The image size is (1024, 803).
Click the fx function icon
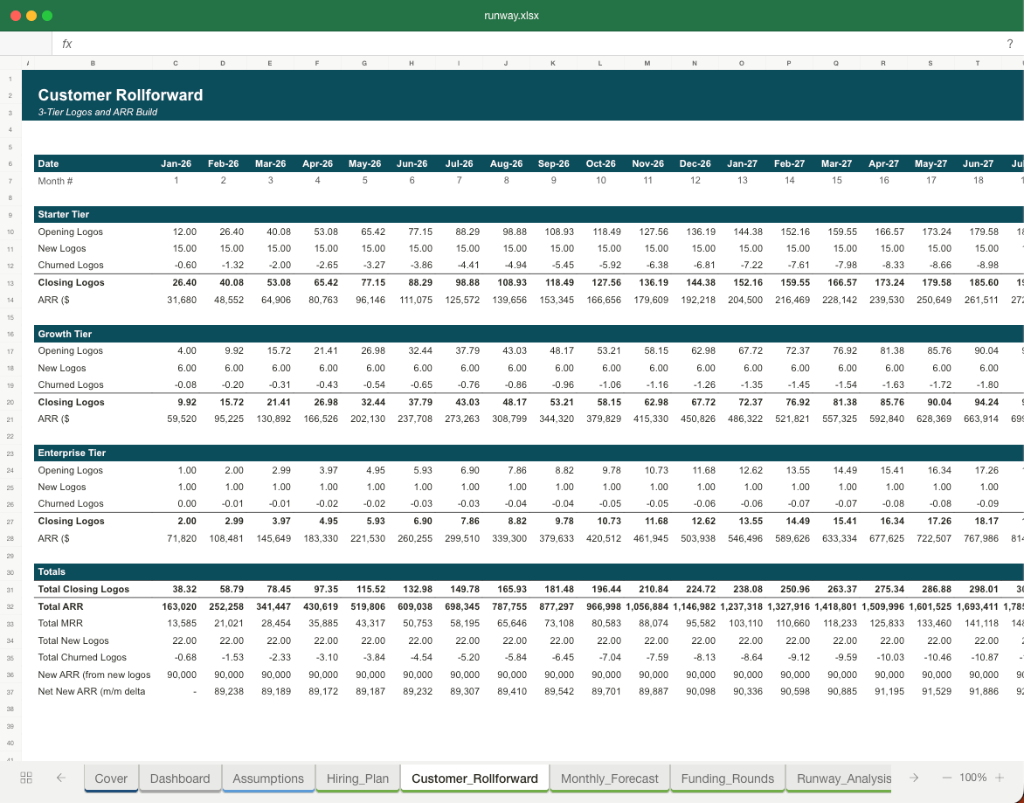(x=67, y=44)
